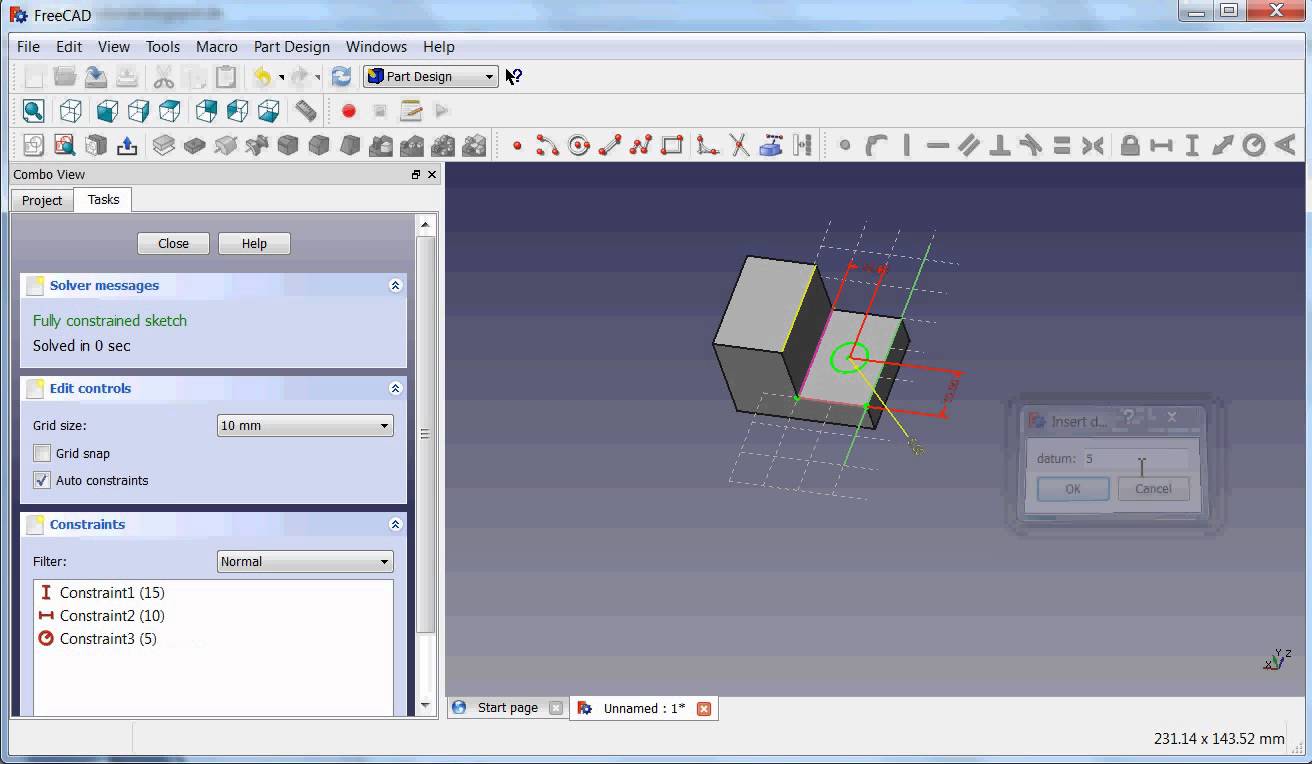The height and width of the screenshot is (764, 1312).
Task: Collapse the Solver messages section
Action: (x=395, y=285)
